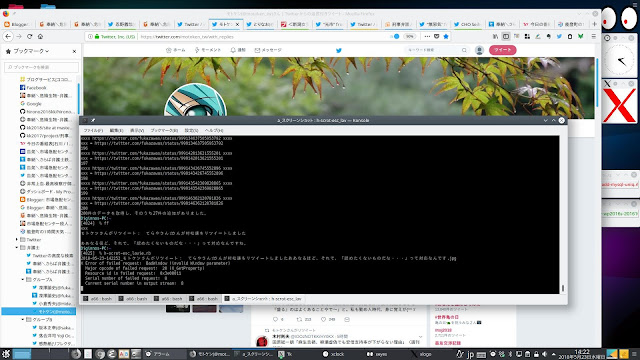Expand the Twitter bookmark folder
640x360 pixels.
pyautogui.click(x=17, y=240)
